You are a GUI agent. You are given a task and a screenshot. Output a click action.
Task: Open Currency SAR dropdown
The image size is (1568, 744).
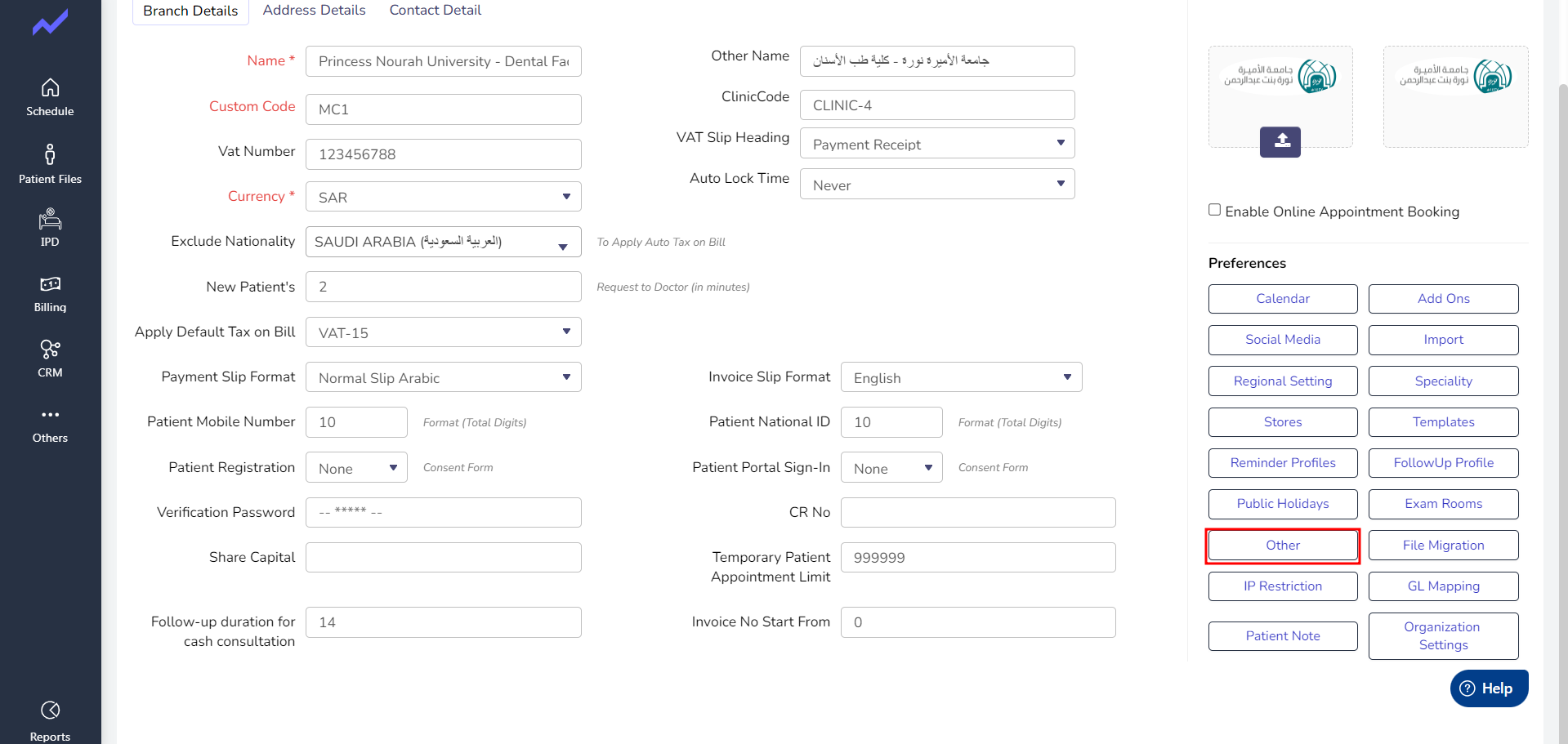point(444,197)
